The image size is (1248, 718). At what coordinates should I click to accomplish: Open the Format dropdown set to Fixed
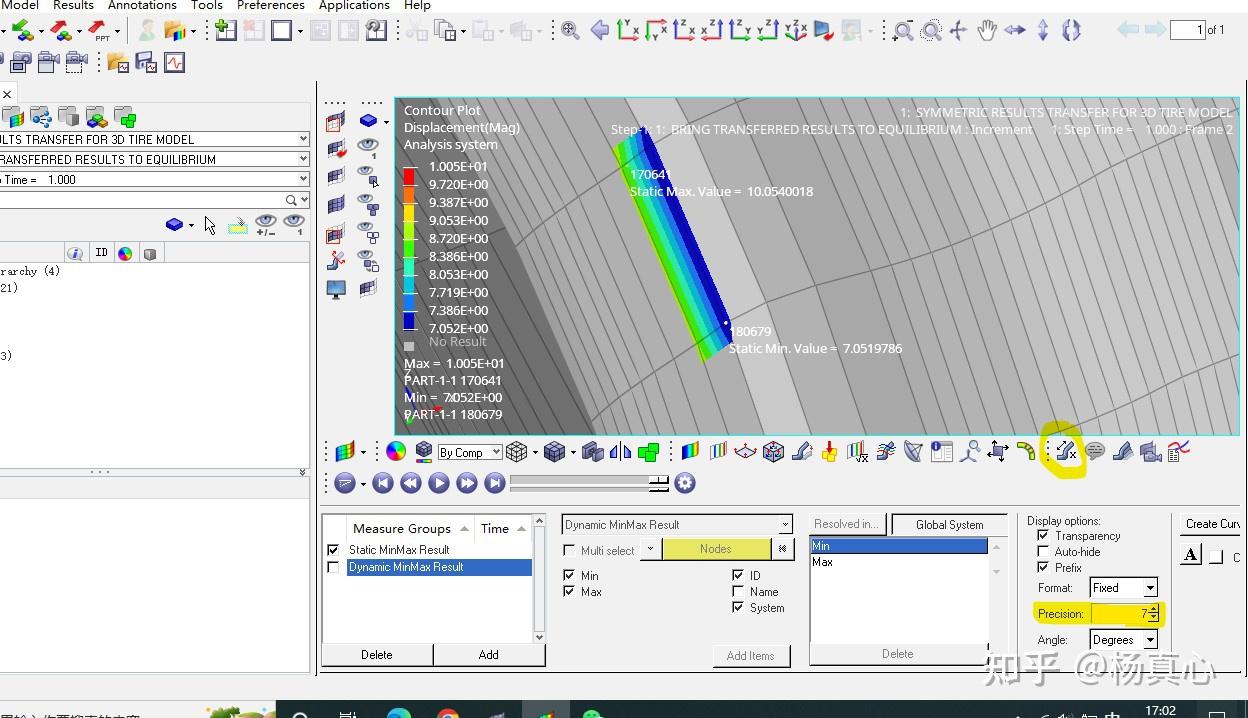pyautogui.click(x=1123, y=588)
